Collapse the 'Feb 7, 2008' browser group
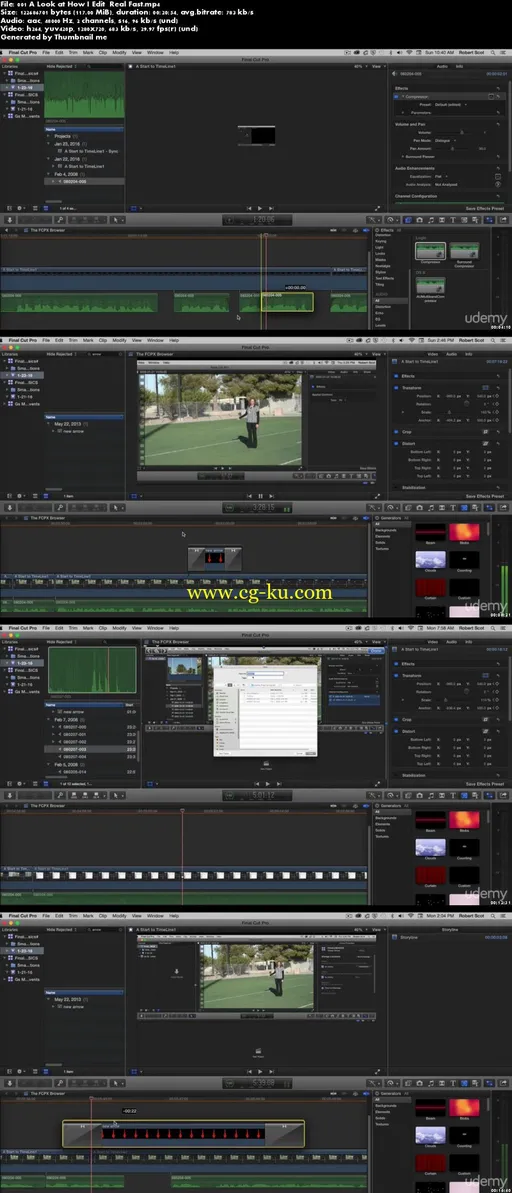The width and height of the screenshot is (512, 1193). pos(48,718)
